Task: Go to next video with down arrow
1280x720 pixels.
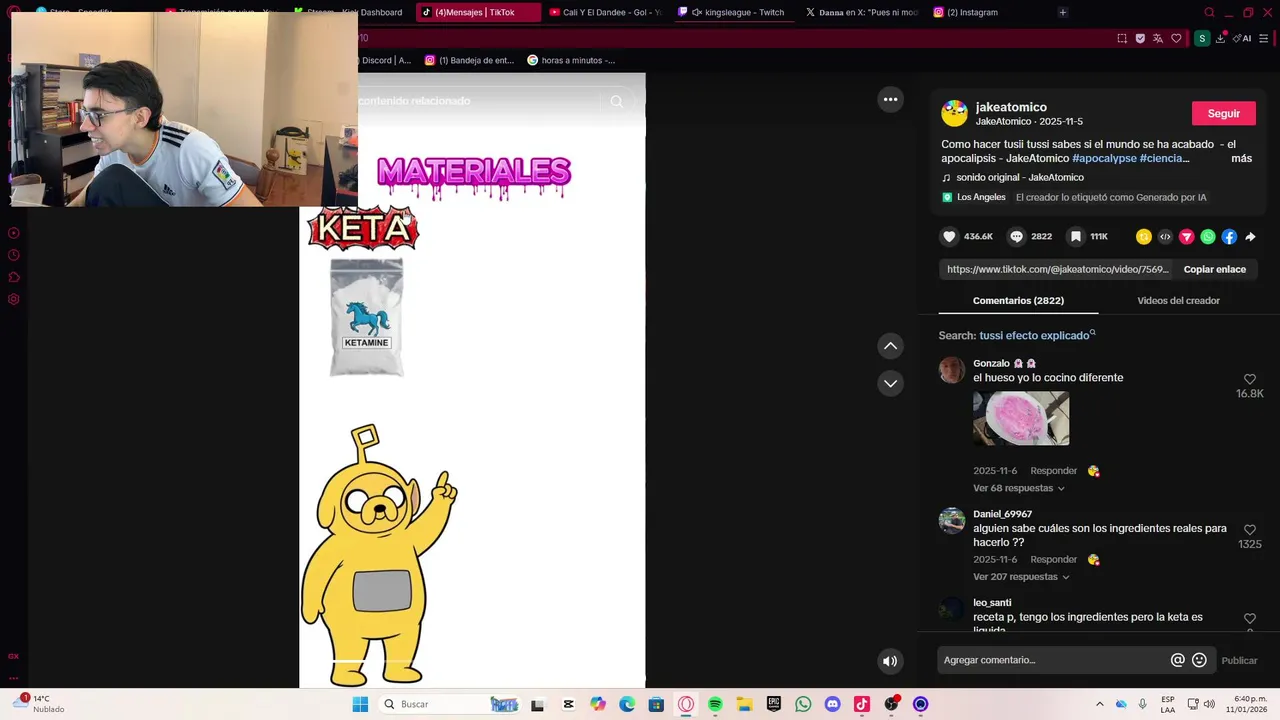Action: (x=890, y=383)
